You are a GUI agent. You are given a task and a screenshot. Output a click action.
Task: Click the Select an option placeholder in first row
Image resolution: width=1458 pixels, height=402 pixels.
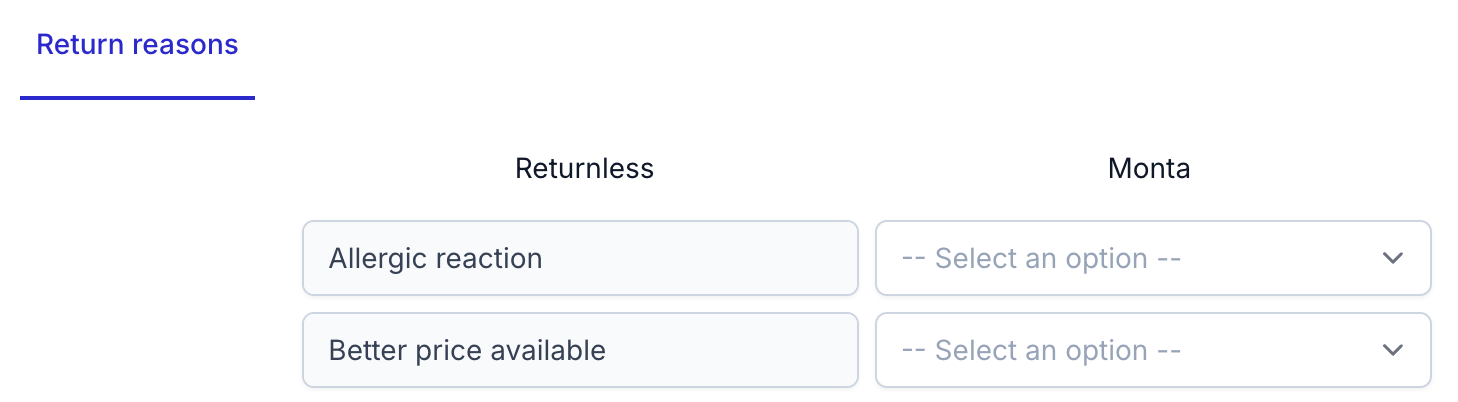pyautogui.click(x=1041, y=259)
